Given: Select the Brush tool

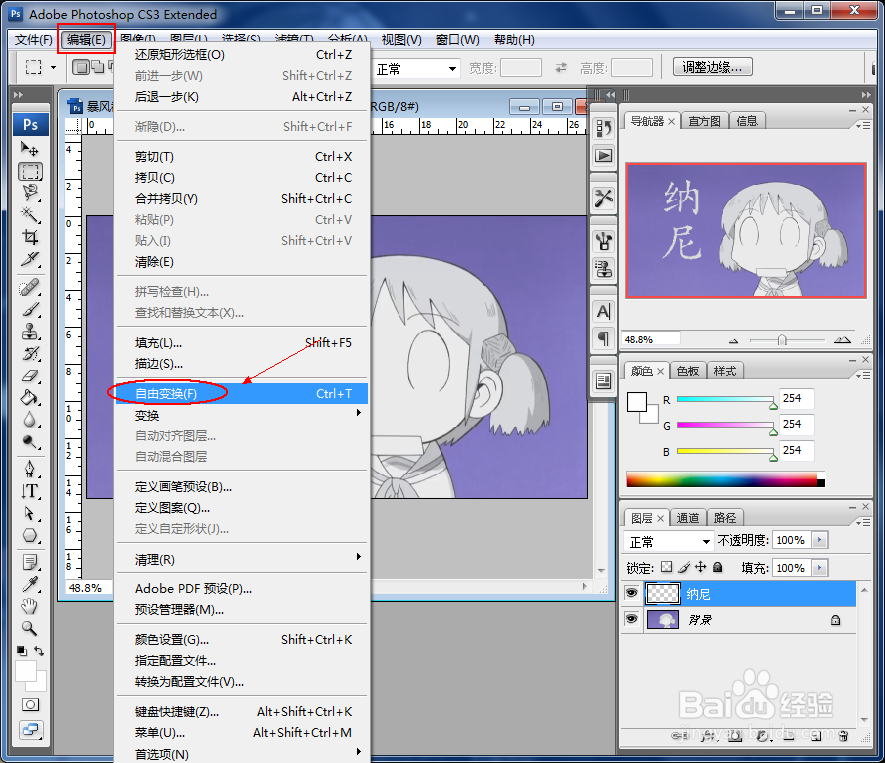Looking at the screenshot, I should (x=30, y=309).
